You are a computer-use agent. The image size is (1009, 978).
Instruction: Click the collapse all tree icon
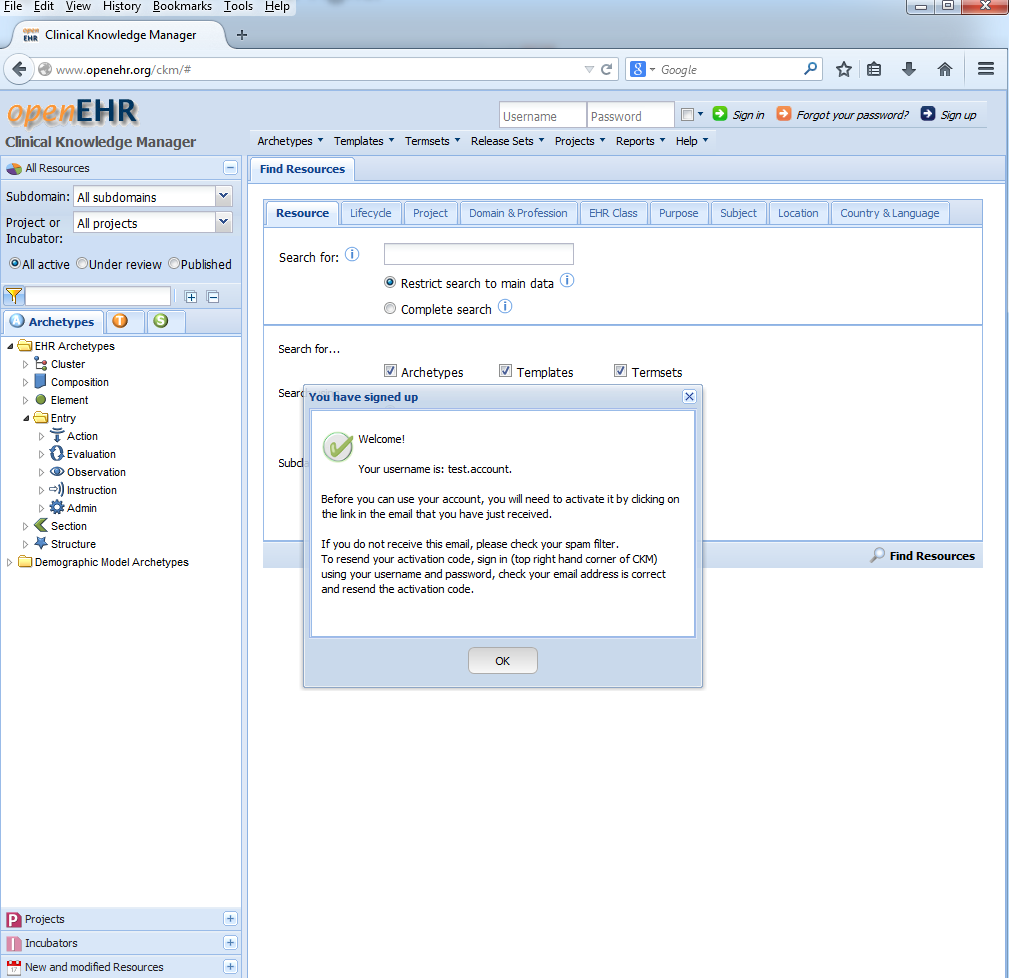212,296
